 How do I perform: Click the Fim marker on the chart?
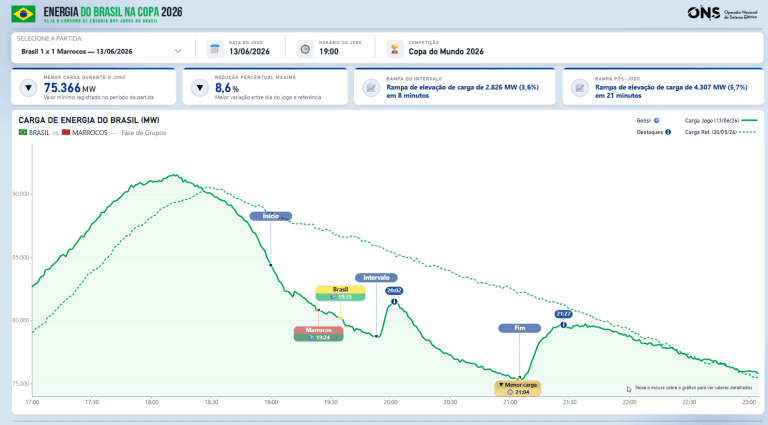520,328
